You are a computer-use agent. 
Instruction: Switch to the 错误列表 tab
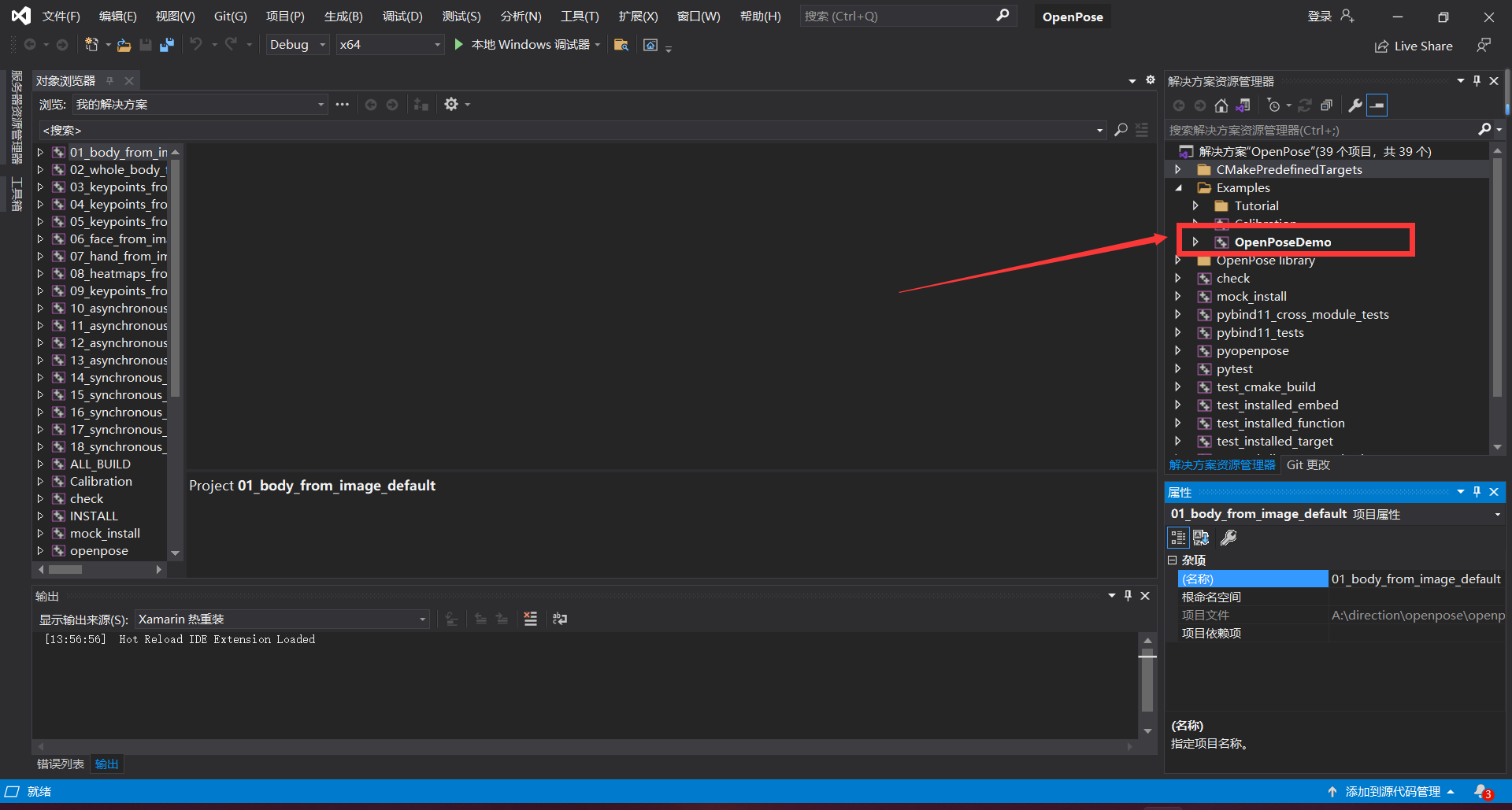pos(61,764)
